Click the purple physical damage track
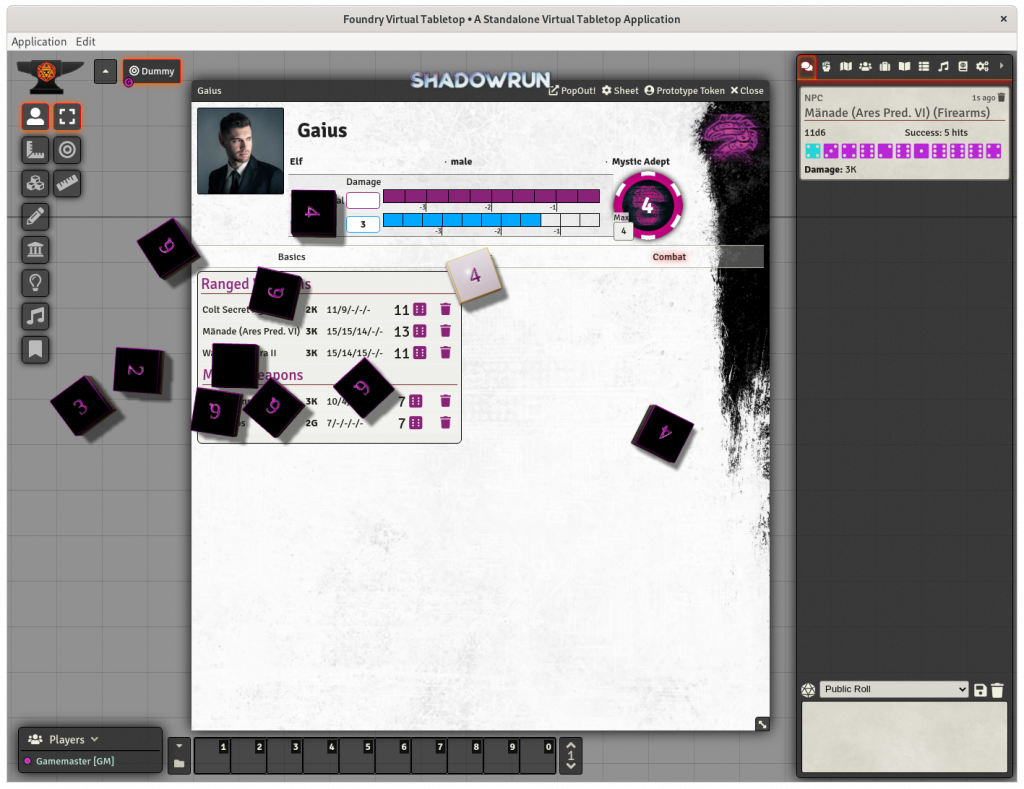1024x789 pixels. point(491,196)
